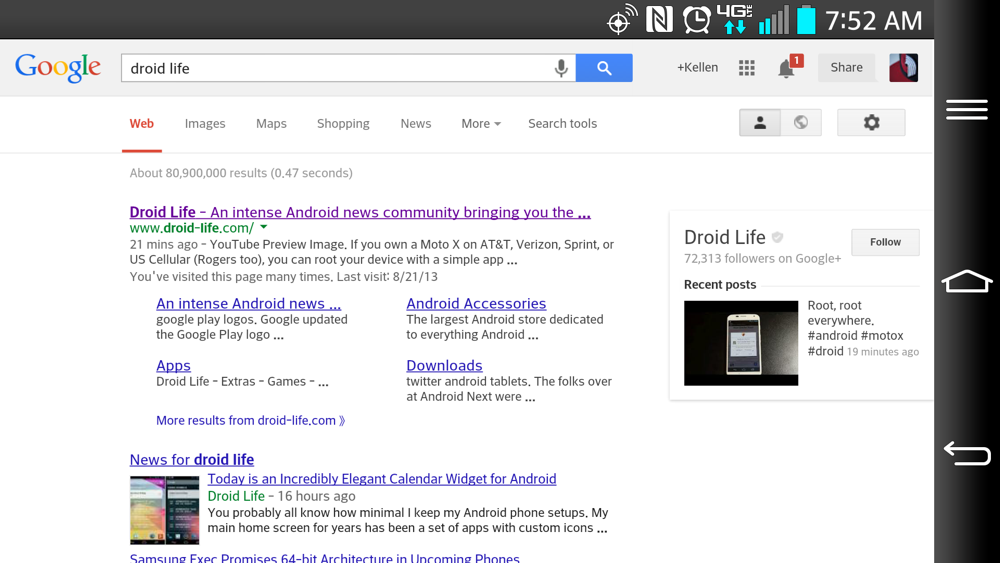Open the Android Accessories sitelink
This screenshot has width=1000, height=563.
[476, 303]
